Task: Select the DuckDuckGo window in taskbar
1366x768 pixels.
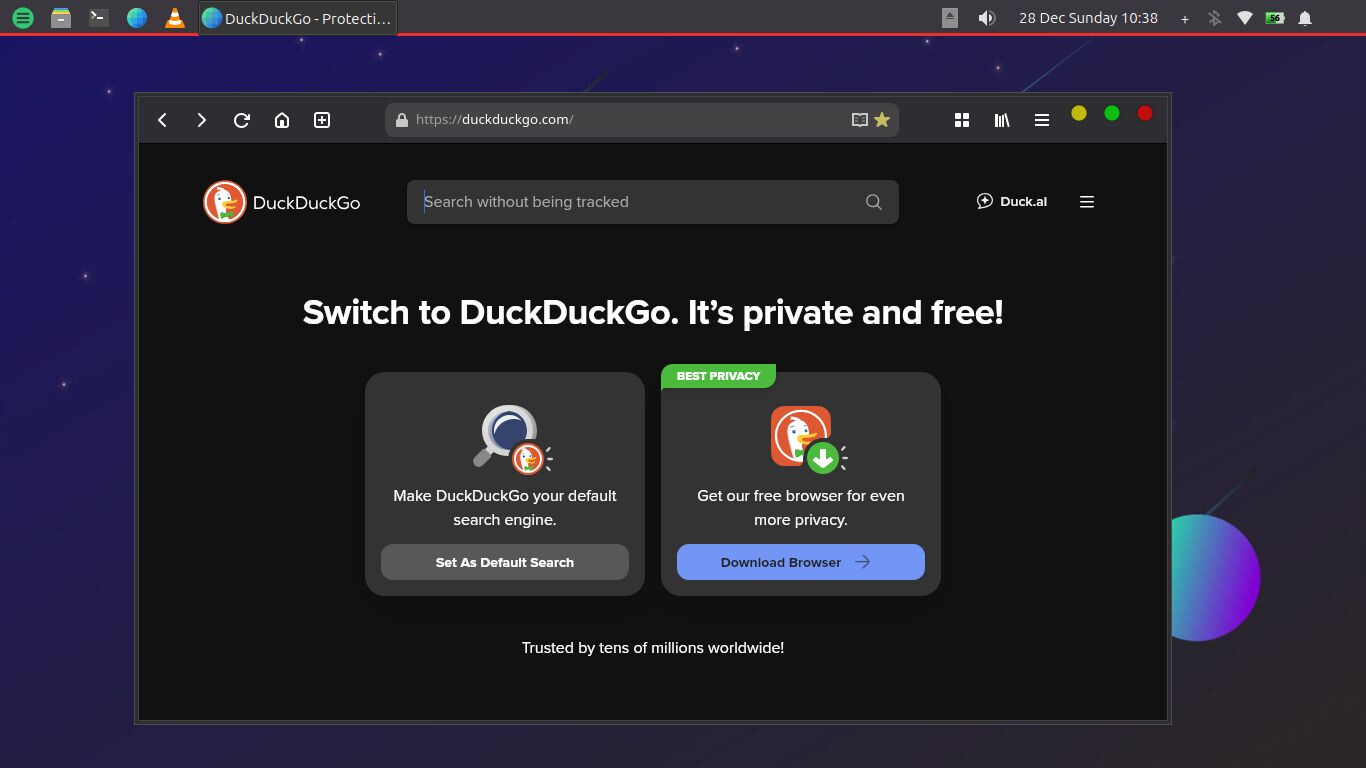Action: click(x=298, y=18)
